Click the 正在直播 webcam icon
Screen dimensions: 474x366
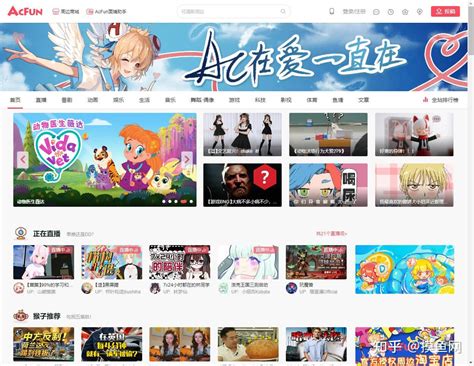(x=21, y=233)
